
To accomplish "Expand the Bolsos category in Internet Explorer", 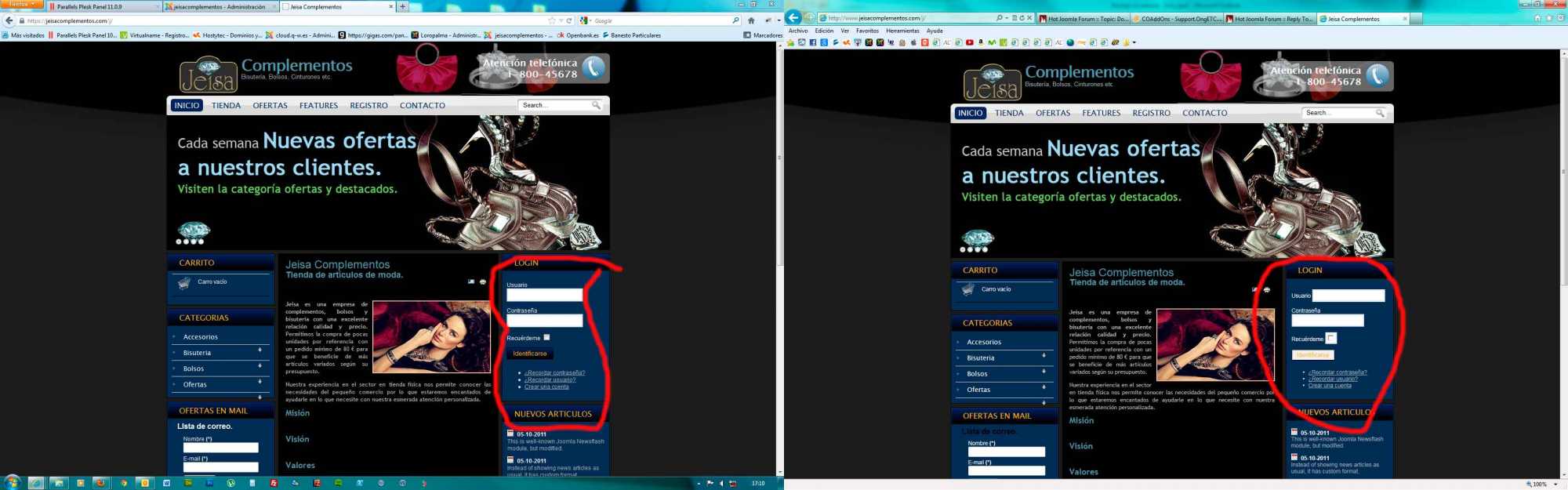I will 1044,371.
